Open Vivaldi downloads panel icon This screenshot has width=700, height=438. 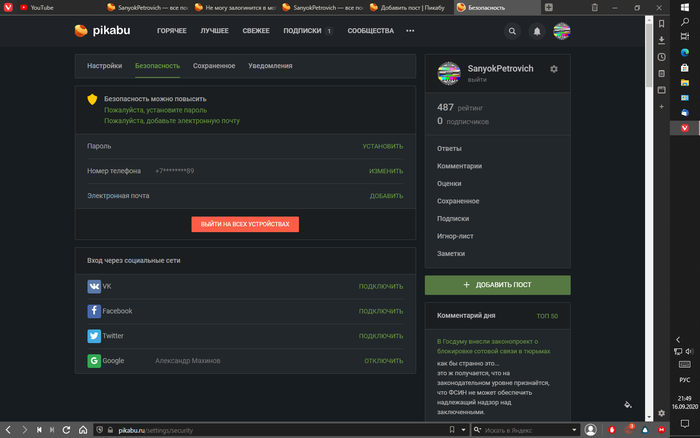click(x=661, y=39)
